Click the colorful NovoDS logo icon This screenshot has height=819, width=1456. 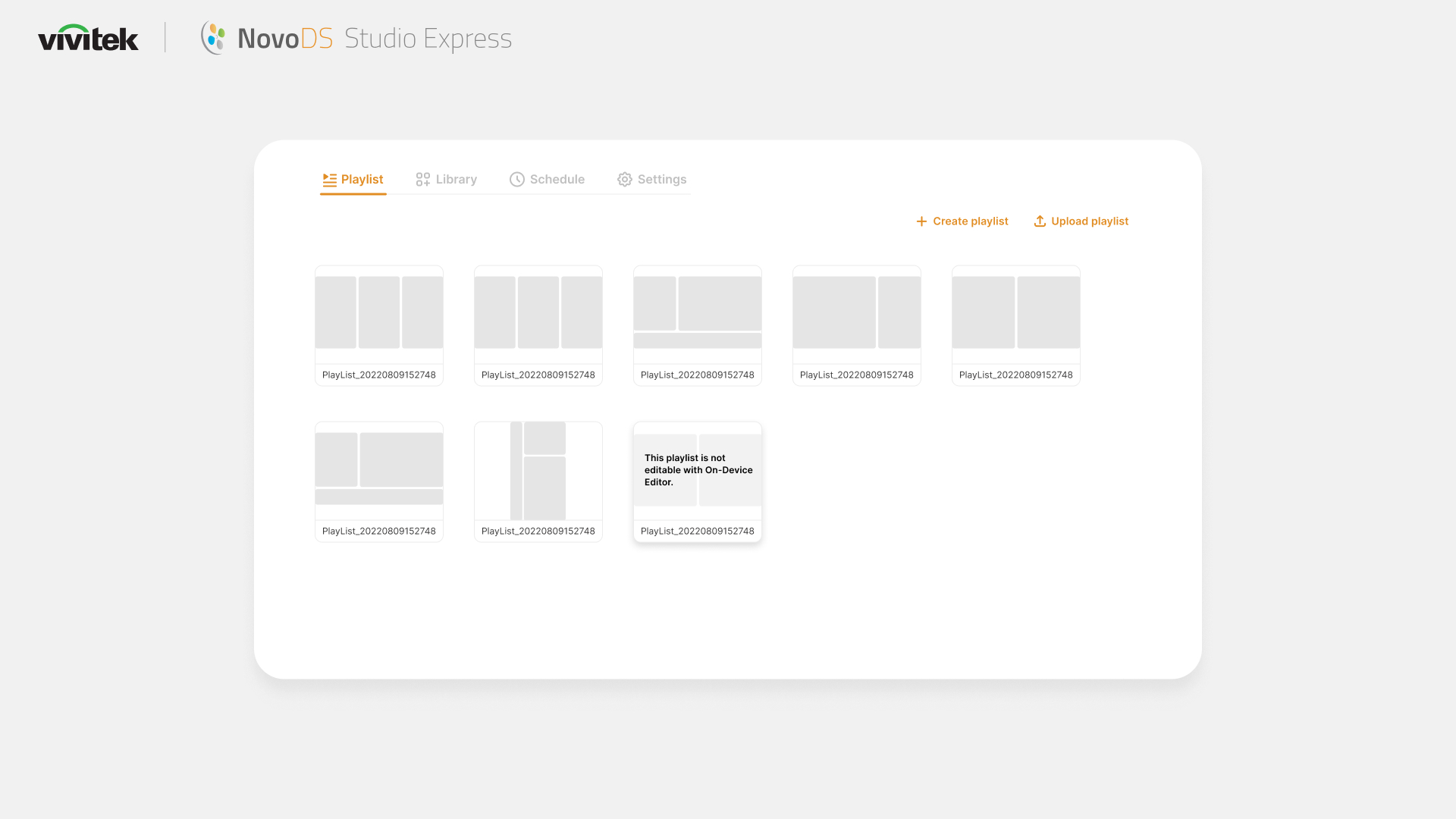[214, 38]
